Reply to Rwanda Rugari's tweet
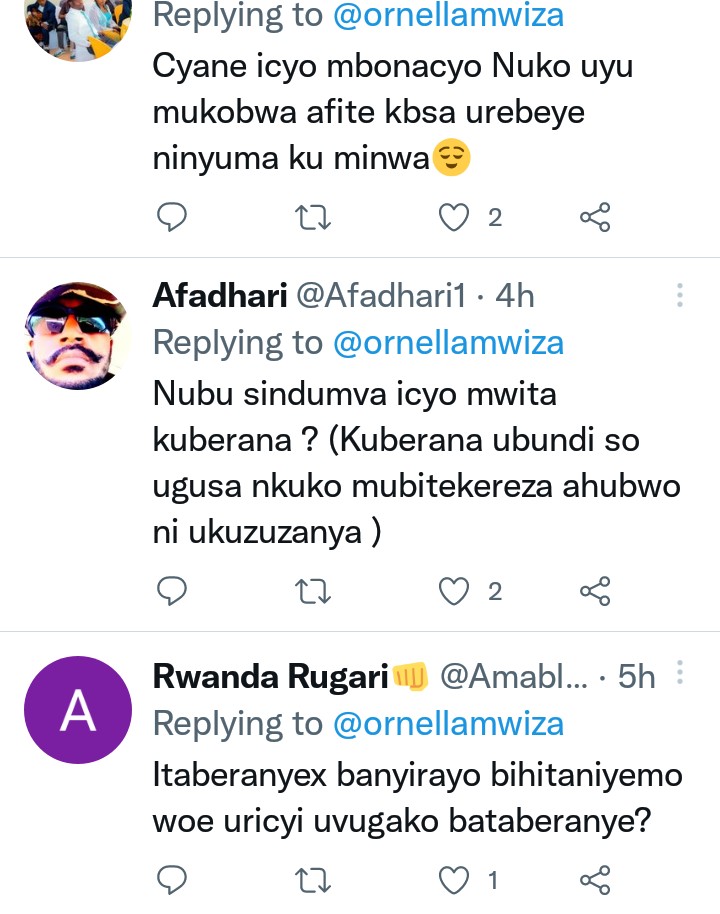Image resolution: width=720 pixels, height=914 pixels. (x=173, y=880)
